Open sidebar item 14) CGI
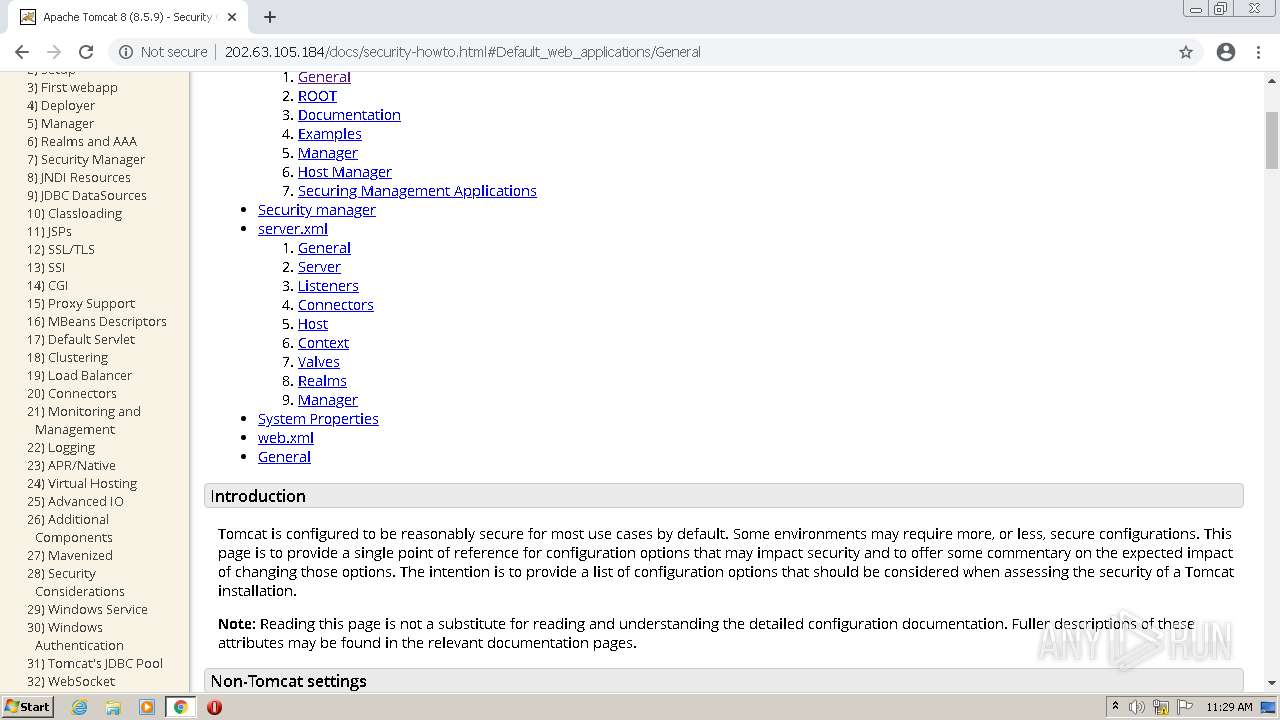The image size is (1280, 720). pyautogui.click(x=47, y=286)
